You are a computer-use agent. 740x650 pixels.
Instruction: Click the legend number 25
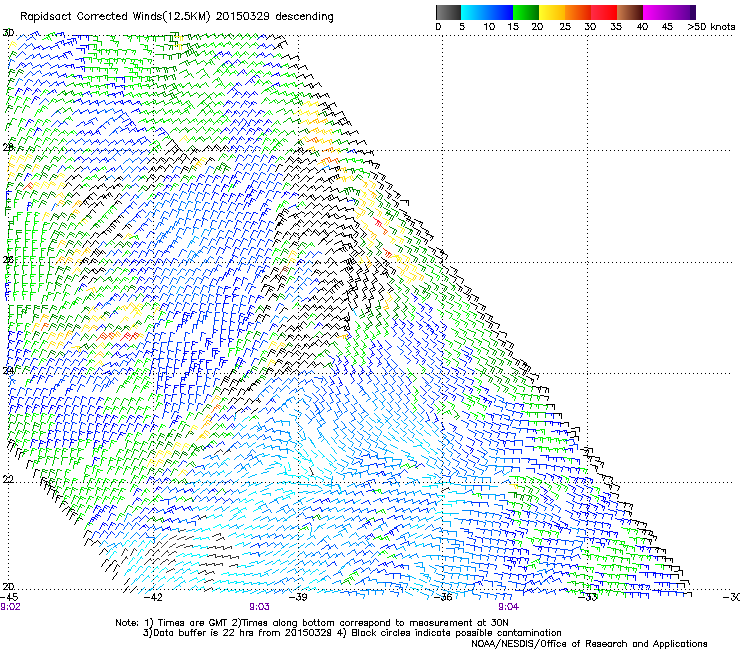(565, 27)
